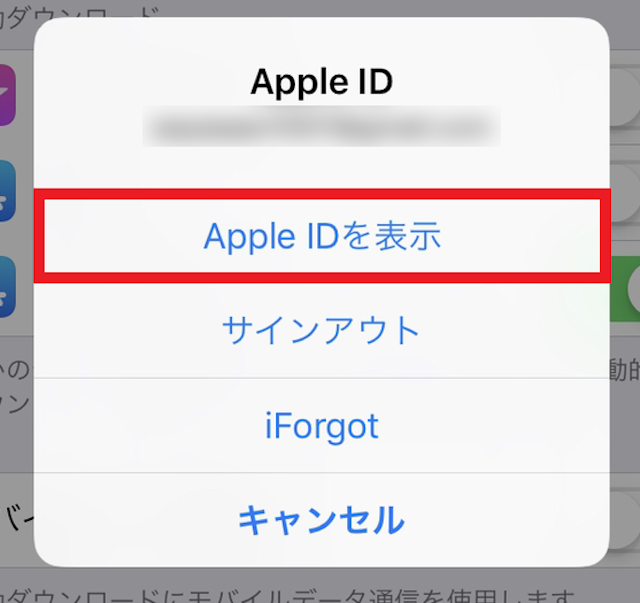Open the iForgot option
Image resolution: width=640 pixels, height=603 pixels.
(x=322, y=426)
